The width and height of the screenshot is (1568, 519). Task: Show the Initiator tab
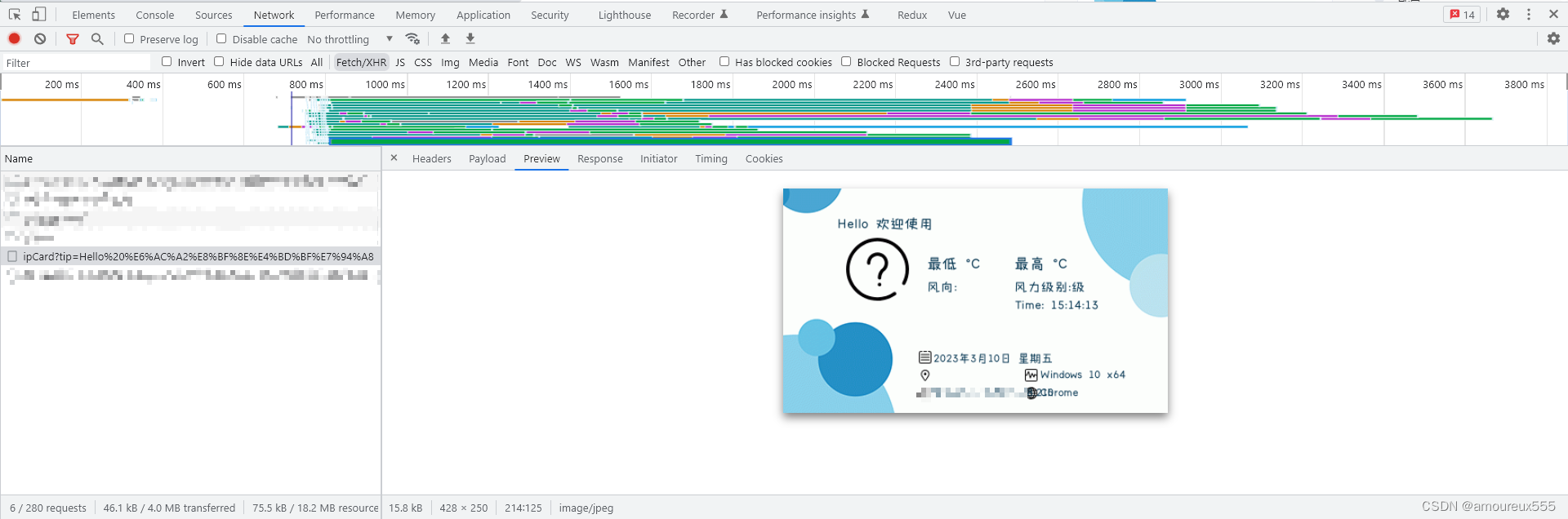(x=659, y=158)
